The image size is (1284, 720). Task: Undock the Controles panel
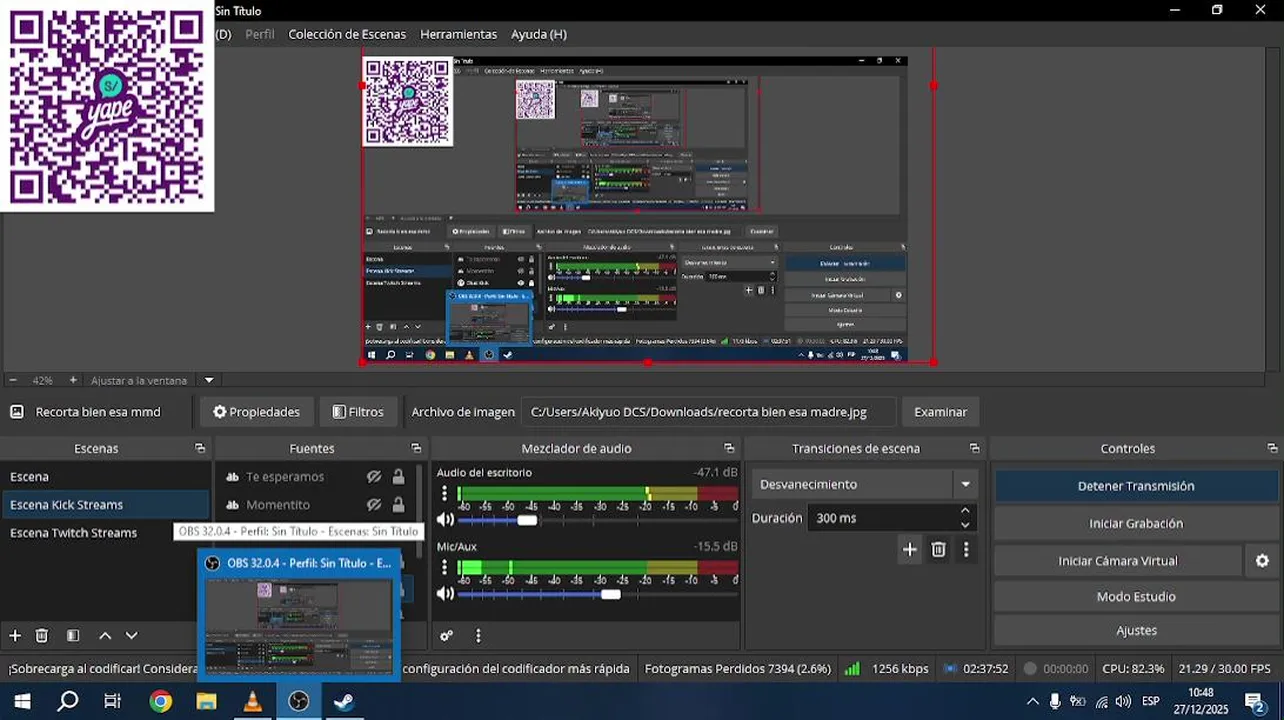pos(1272,448)
